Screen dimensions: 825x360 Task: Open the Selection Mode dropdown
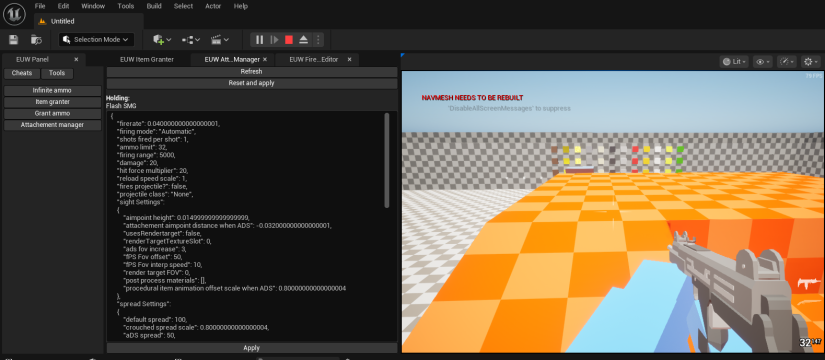tap(96, 39)
